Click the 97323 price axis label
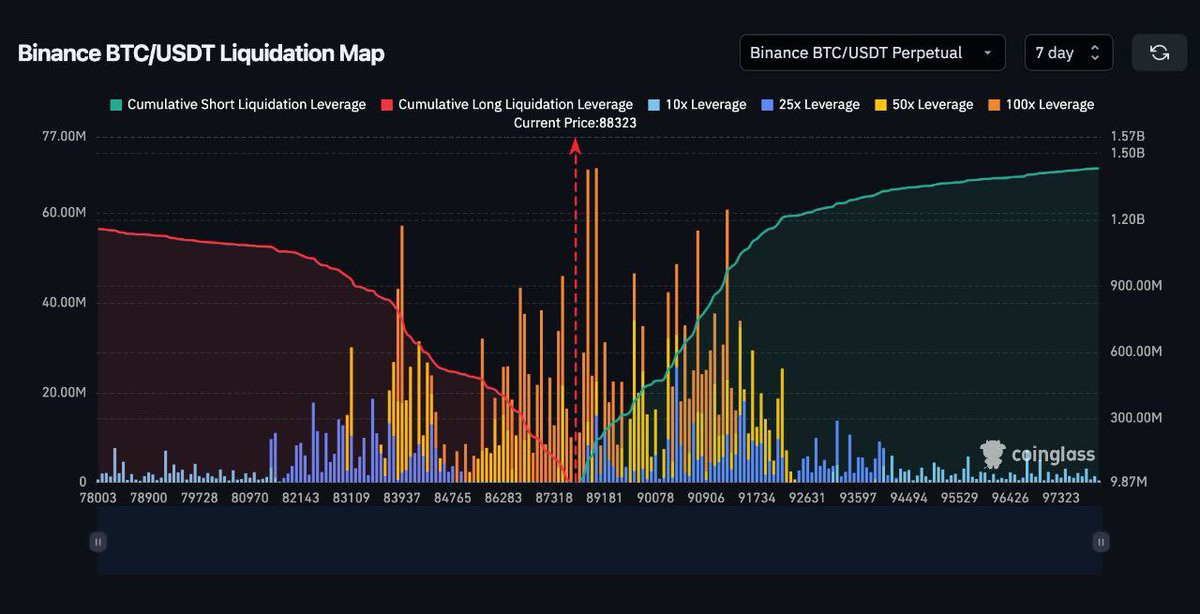 tap(1062, 497)
